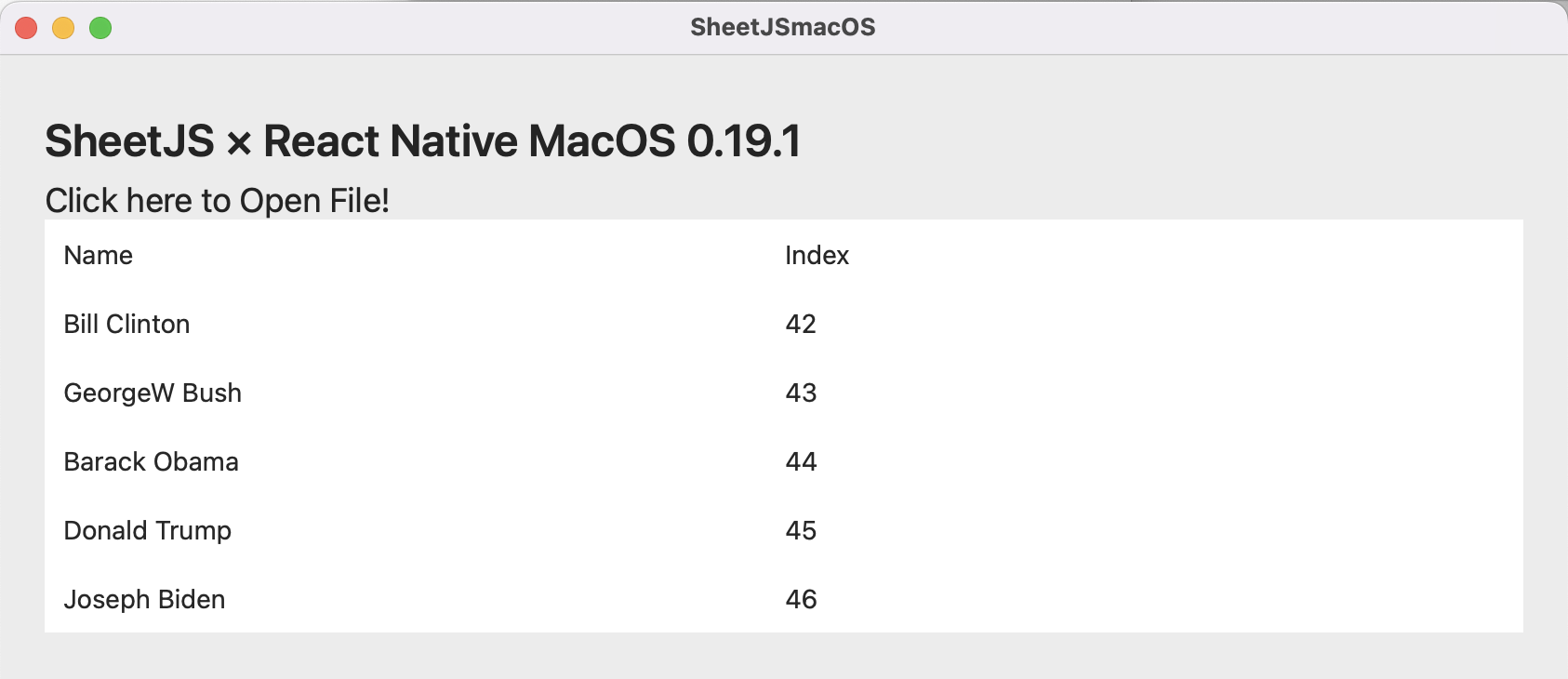Click the Joseph Biden name cell
This screenshot has height=679, width=1568.
click(x=144, y=600)
